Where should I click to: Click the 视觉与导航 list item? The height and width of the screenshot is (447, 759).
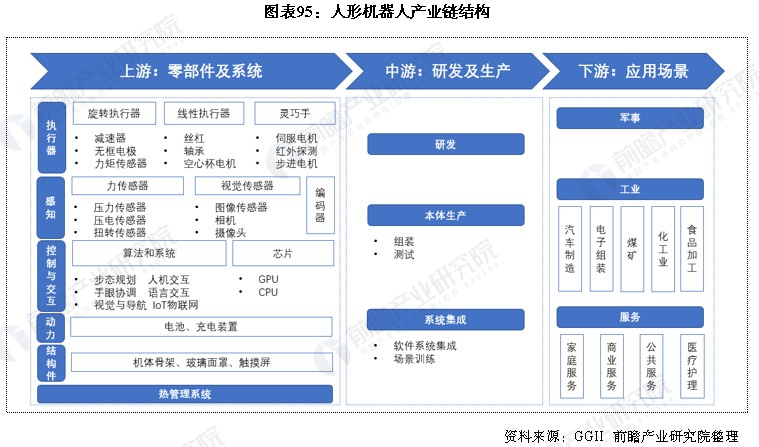120,305
